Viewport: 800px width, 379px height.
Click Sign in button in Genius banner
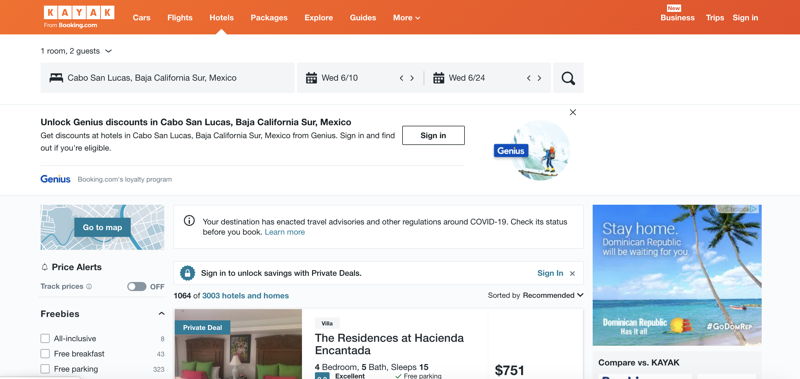coord(433,135)
